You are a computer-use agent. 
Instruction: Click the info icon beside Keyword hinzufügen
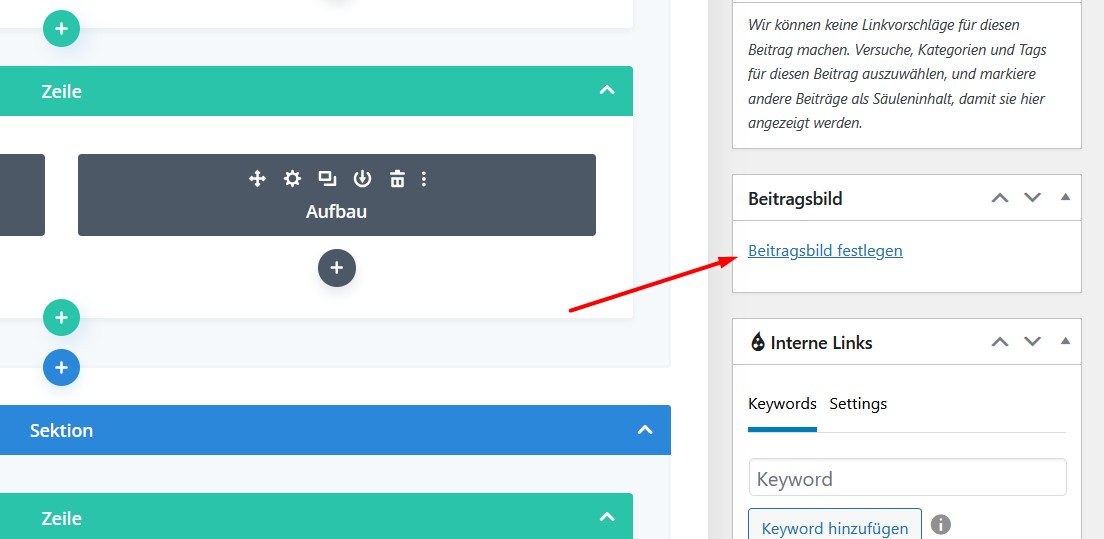(x=940, y=525)
